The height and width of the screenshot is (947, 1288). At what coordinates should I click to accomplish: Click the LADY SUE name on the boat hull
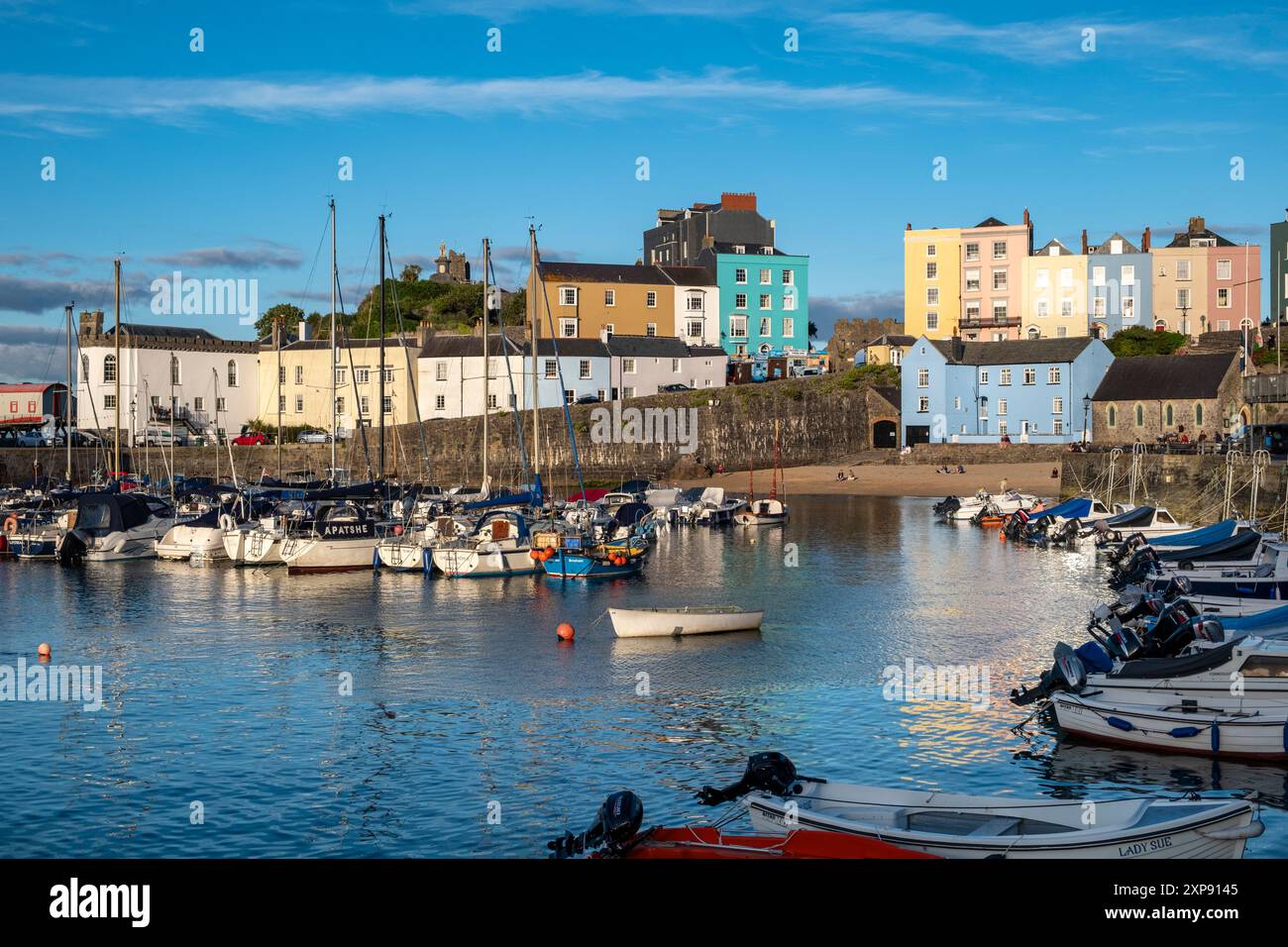(1146, 850)
